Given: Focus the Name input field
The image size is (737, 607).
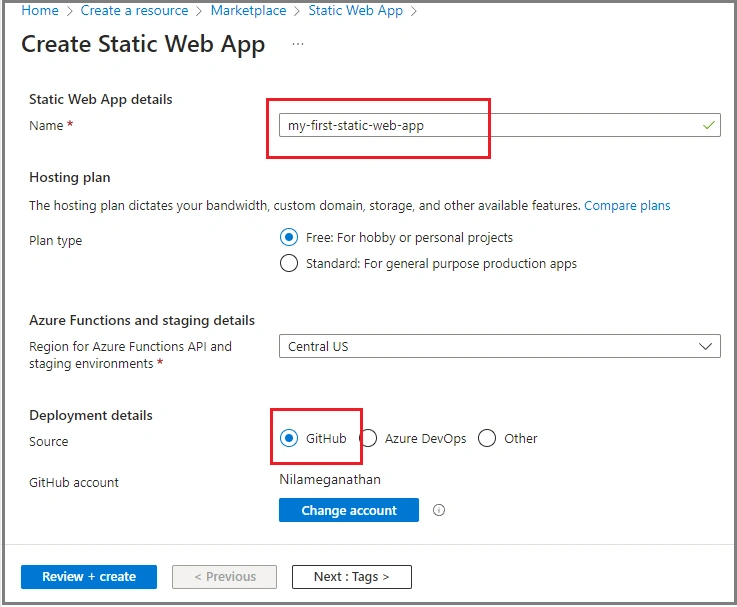Looking at the screenshot, I should click(x=500, y=125).
